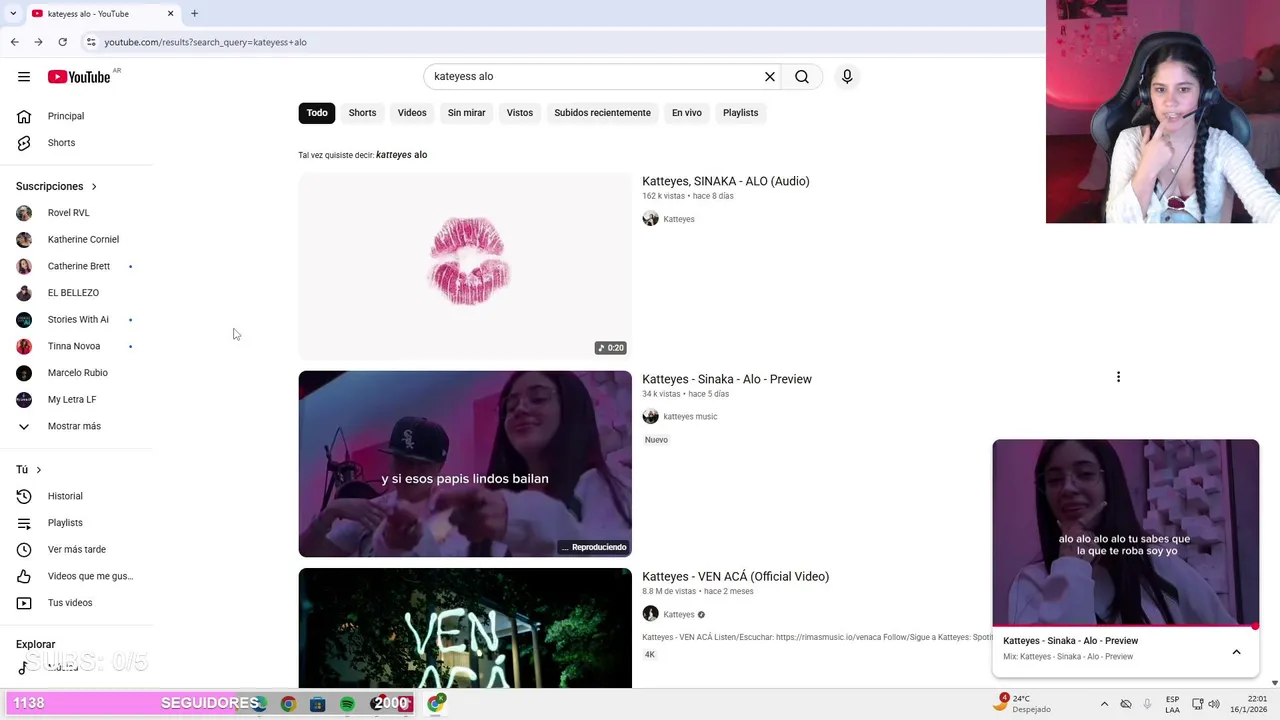Click the kiss lips ALO Audio thumbnail

(465, 266)
